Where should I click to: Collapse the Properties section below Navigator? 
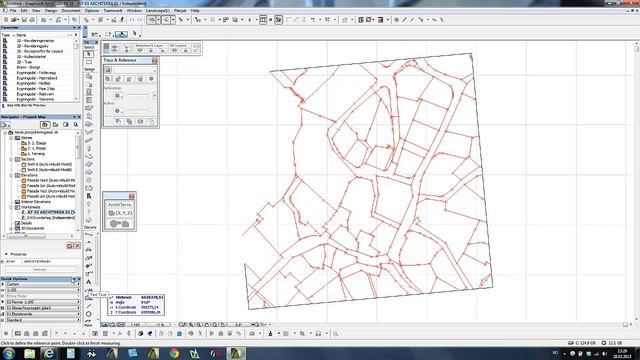click(x=6, y=254)
